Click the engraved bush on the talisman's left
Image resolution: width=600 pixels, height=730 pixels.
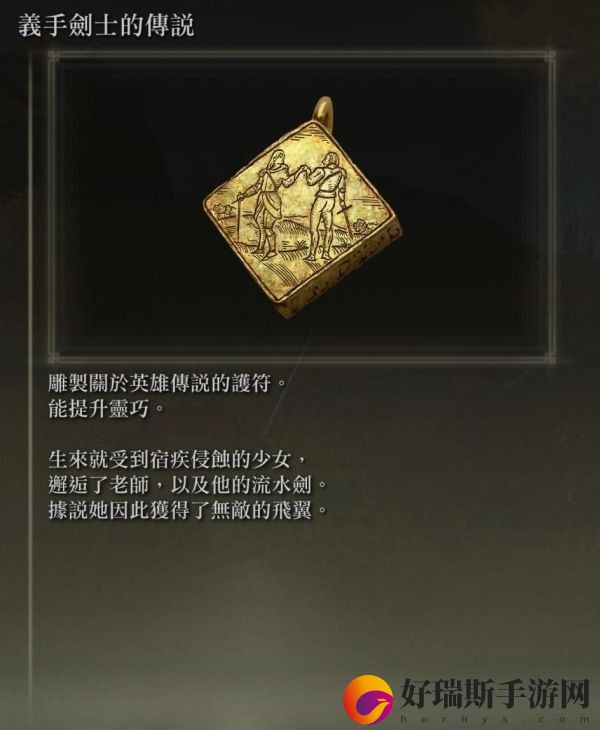pyautogui.click(x=223, y=210)
